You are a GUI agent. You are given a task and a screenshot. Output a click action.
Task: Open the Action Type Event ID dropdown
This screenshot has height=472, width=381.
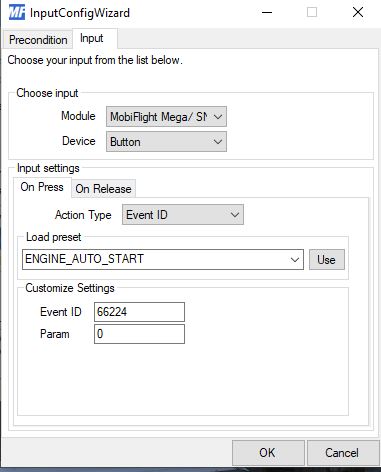[x=183, y=215]
